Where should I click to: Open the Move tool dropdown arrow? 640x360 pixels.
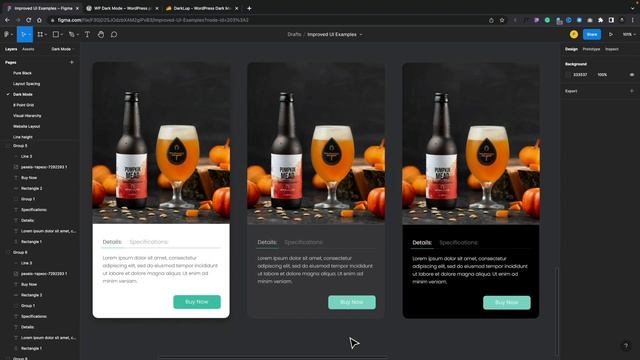pos(29,35)
